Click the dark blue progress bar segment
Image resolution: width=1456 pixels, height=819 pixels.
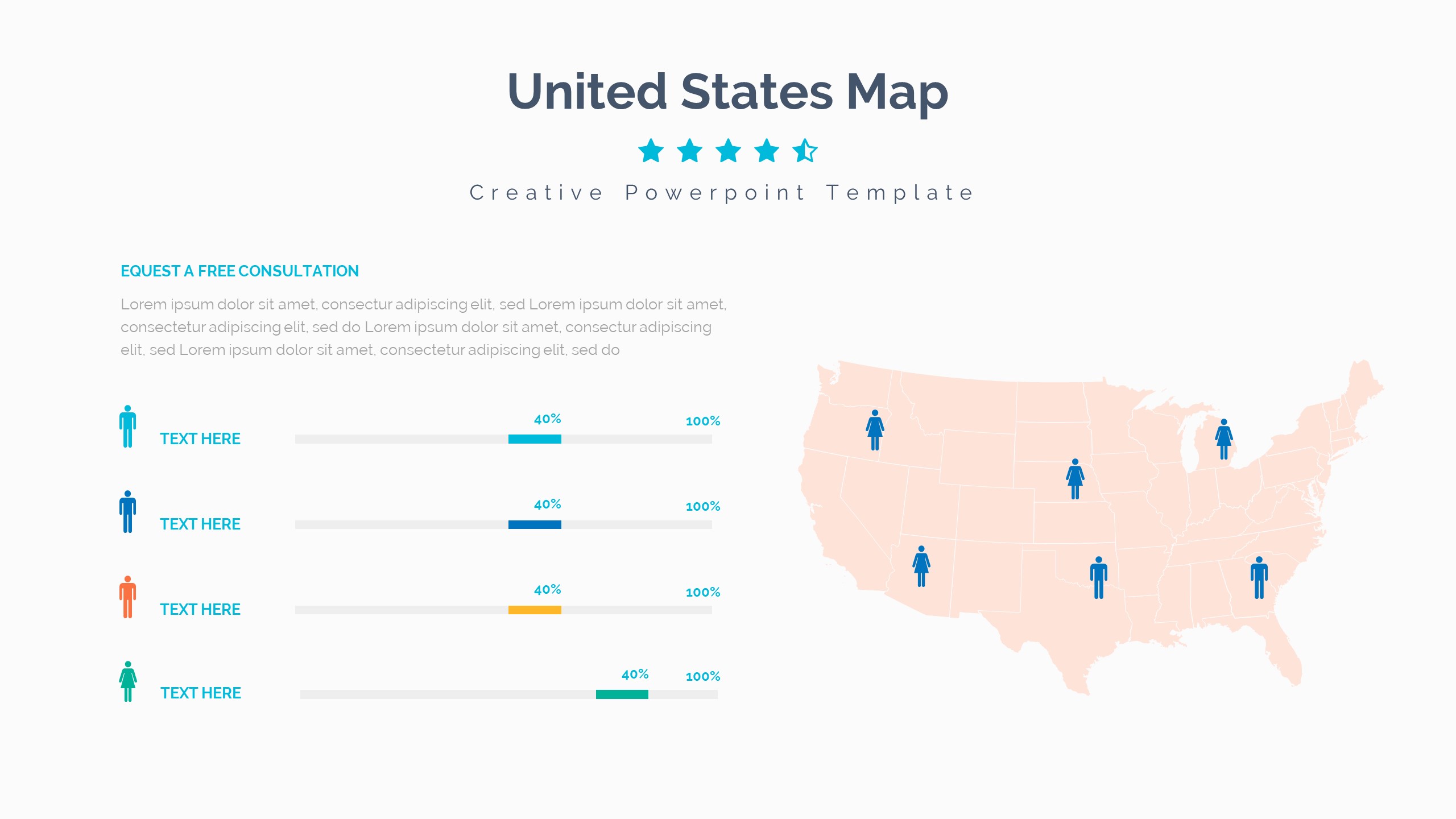[535, 524]
